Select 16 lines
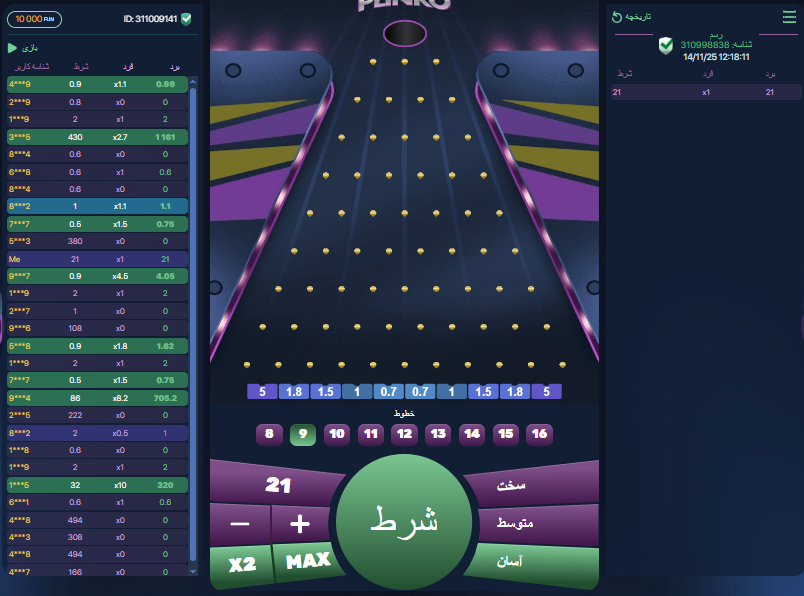Viewport: 804px width, 596px height. [539, 434]
